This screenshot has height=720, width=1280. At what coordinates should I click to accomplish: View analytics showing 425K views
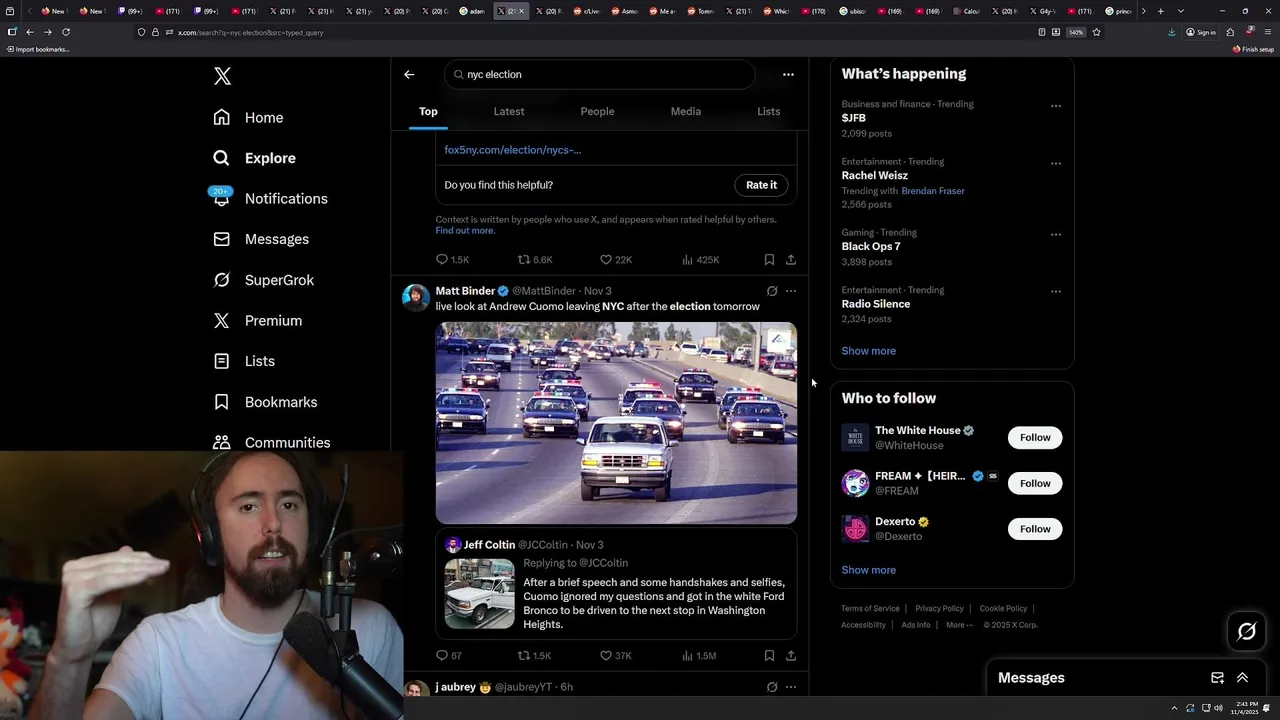[x=700, y=260]
